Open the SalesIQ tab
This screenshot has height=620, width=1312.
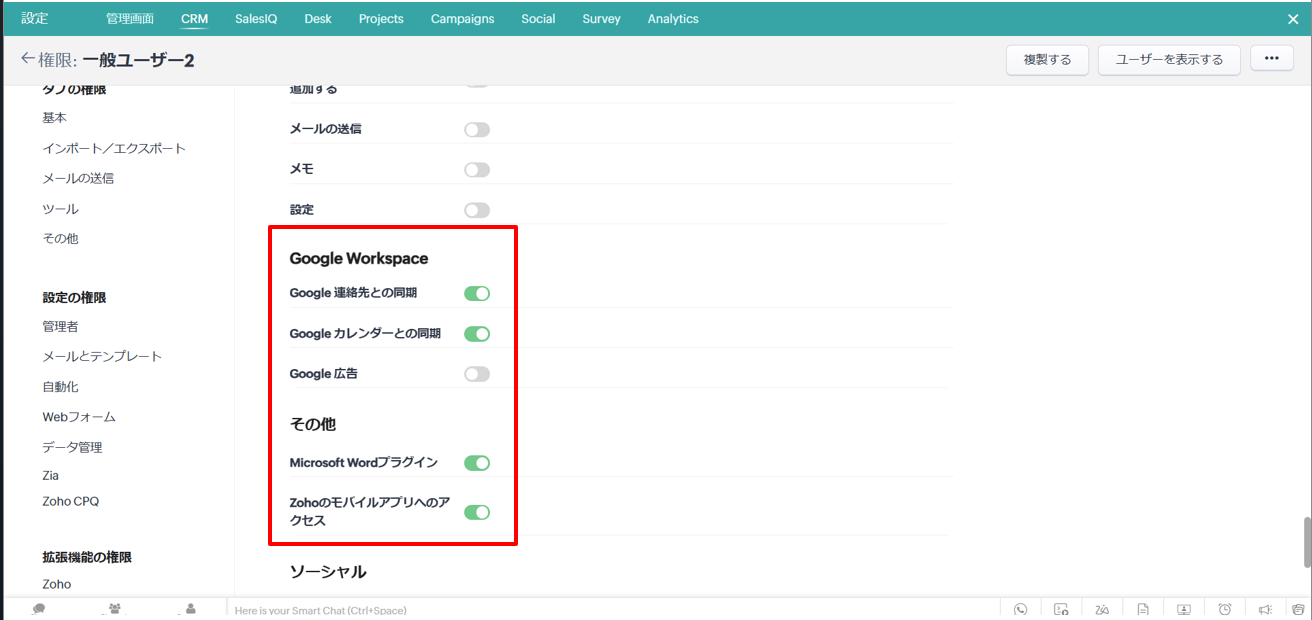[x=256, y=19]
